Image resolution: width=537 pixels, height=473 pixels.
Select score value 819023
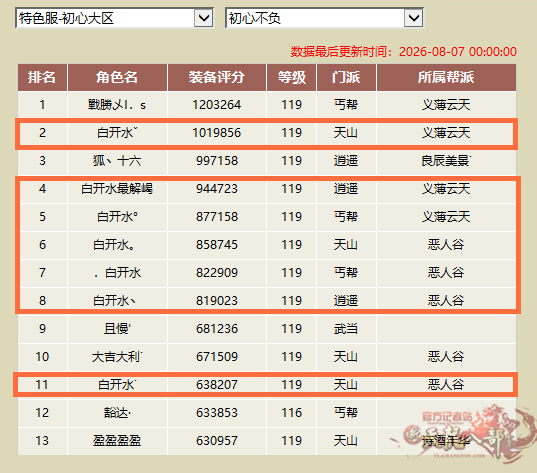coord(217,301)
